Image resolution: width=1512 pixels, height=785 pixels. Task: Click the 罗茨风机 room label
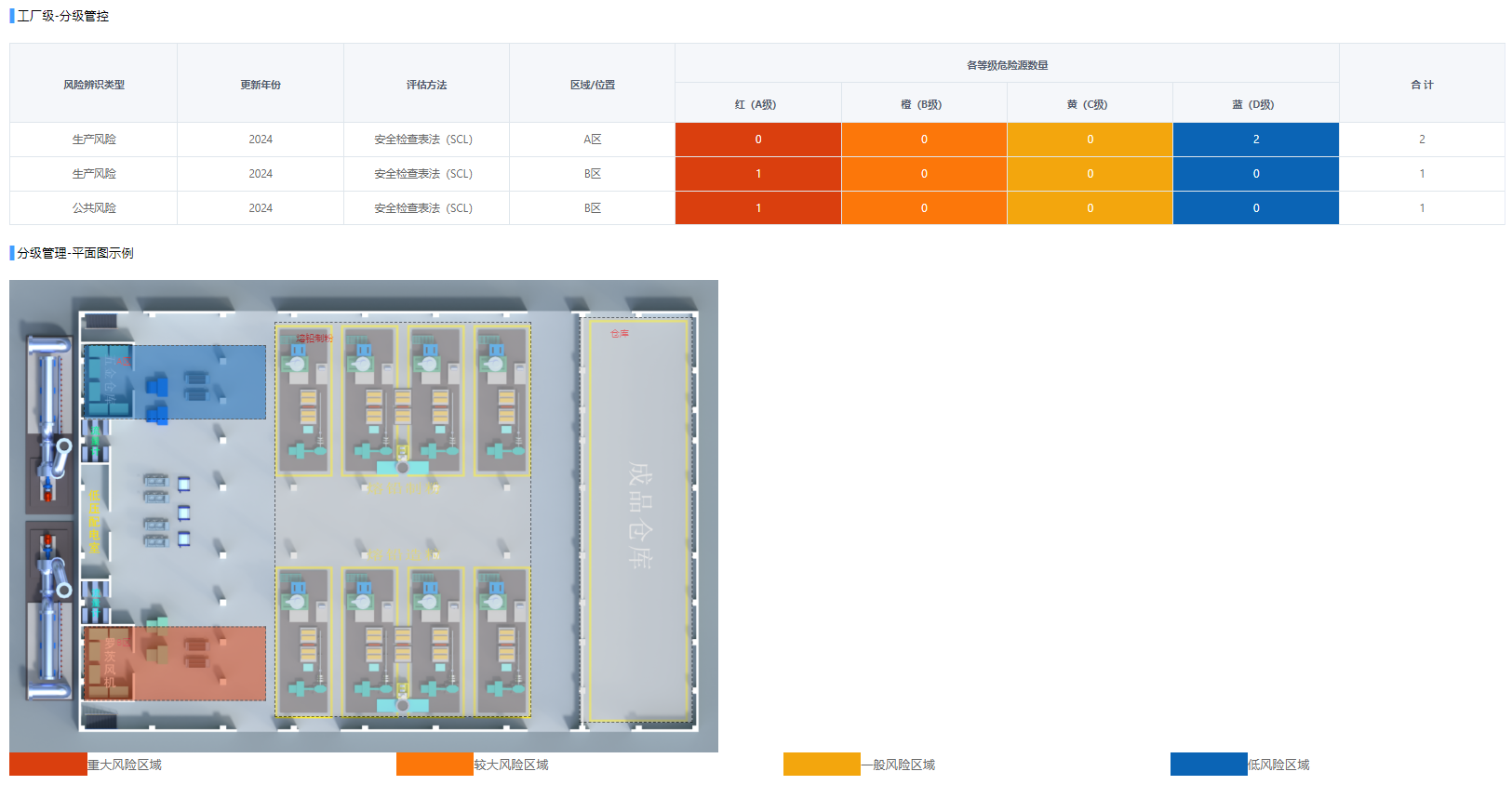click(x=110, y=662)
